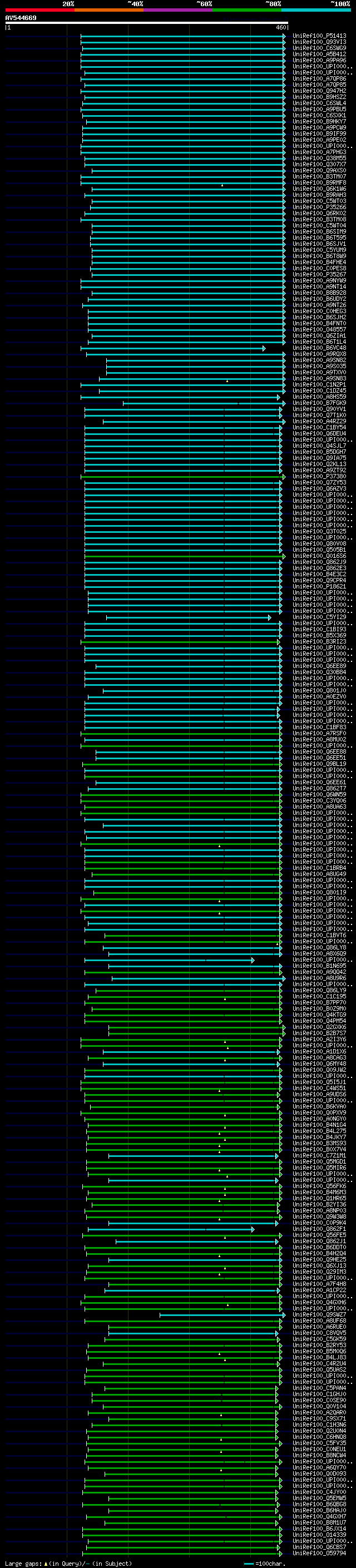The image size is (356, 1568).
Task: Select label UniRef100_B4E3C2
Action: pyautogui.click(x=319, y=574)
